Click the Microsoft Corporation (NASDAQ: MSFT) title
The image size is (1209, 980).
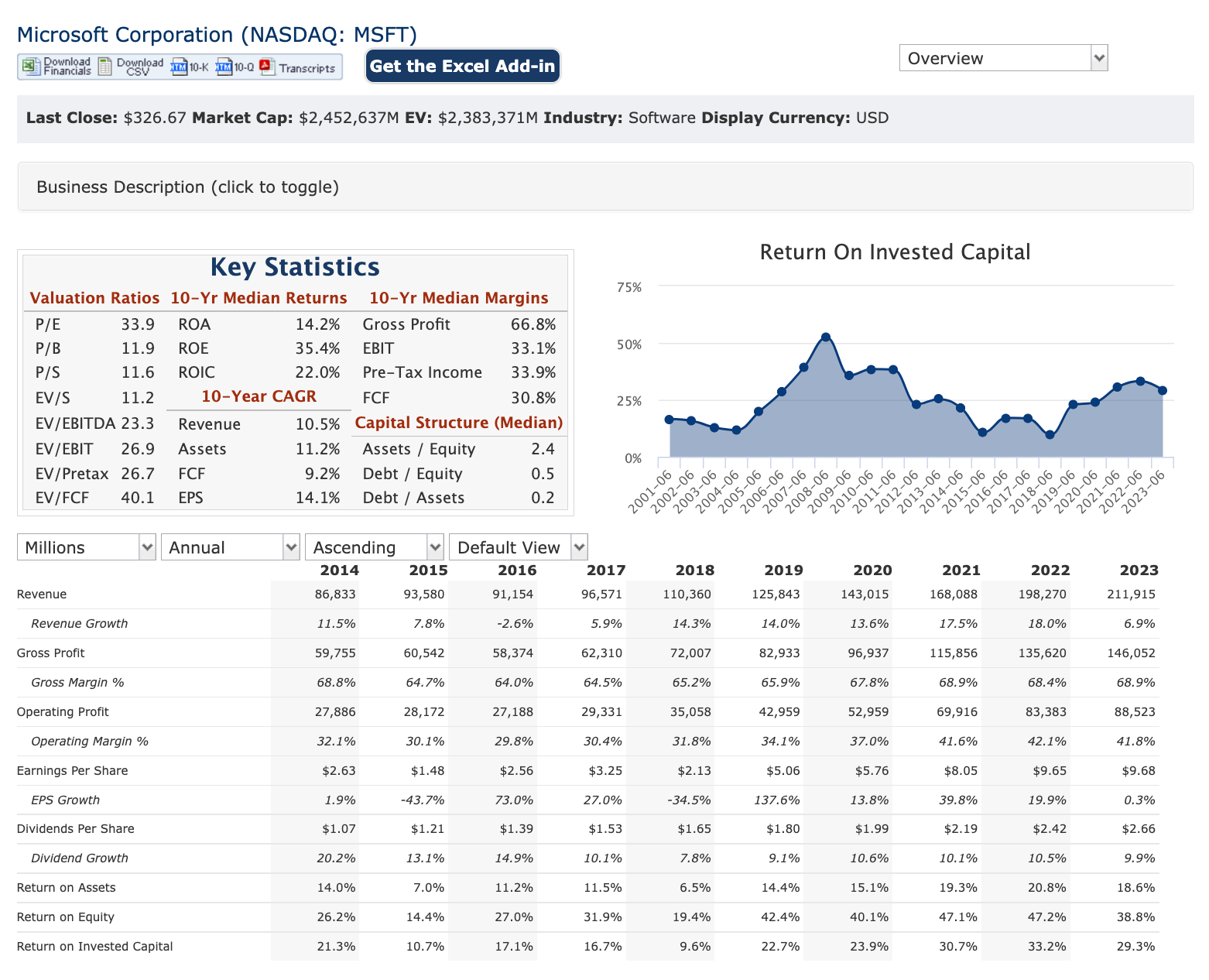click(x=217, y=35)
